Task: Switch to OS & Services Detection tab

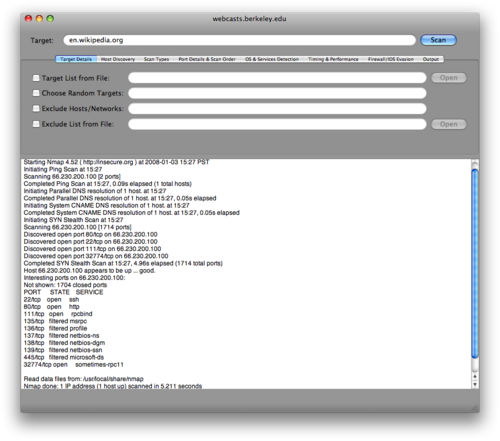Action: [x=272, y=59]
